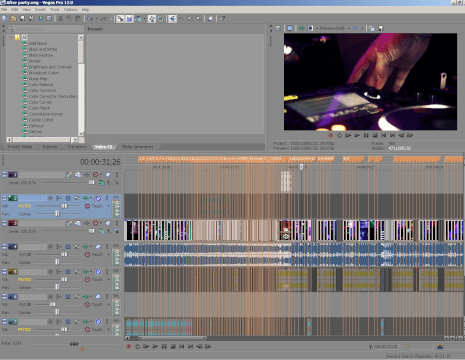465x360 pixels.
Task: Open the Tools menu
Action: click(x=55, y=10)
